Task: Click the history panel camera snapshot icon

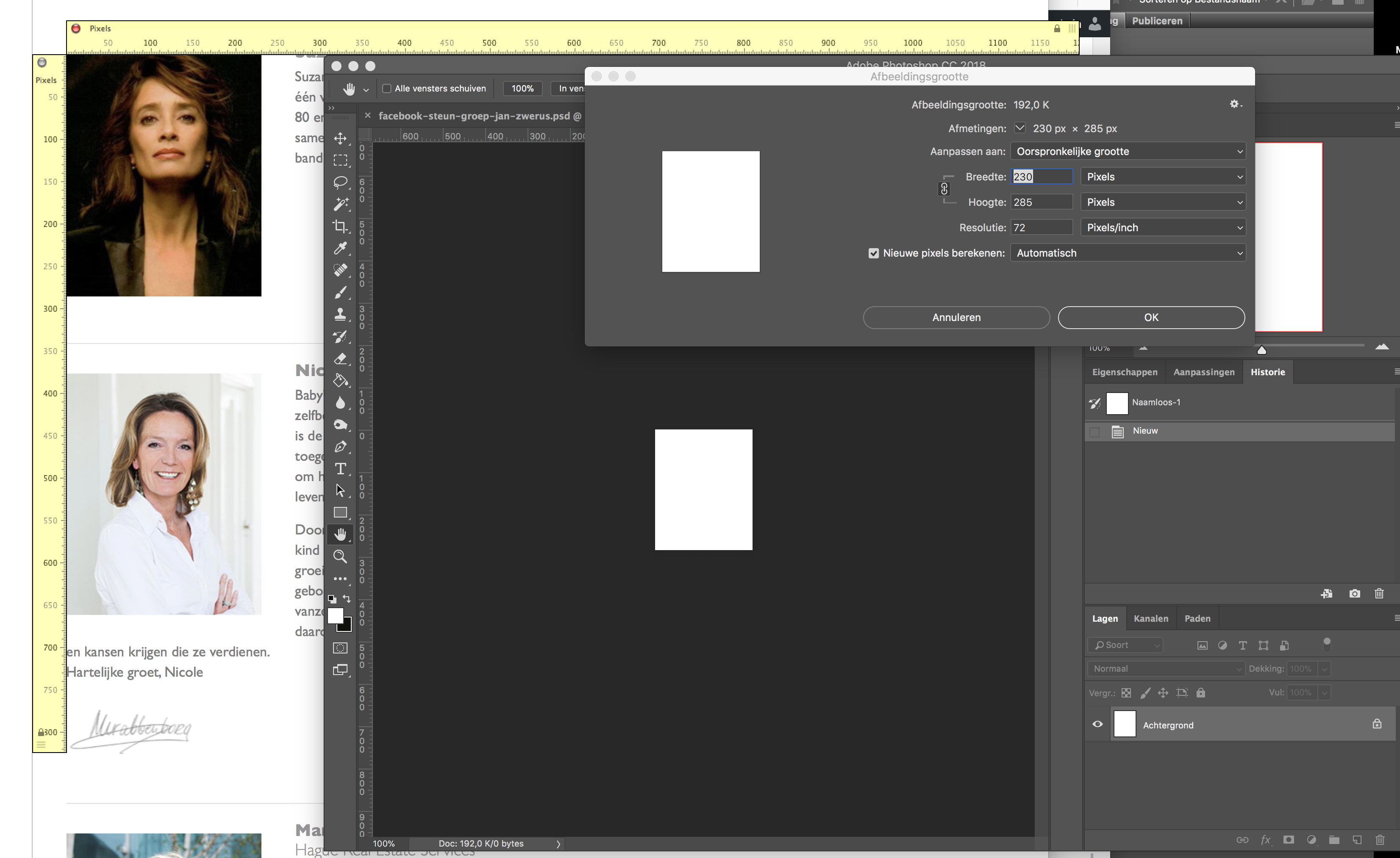Action: (x=1355, y=593)
